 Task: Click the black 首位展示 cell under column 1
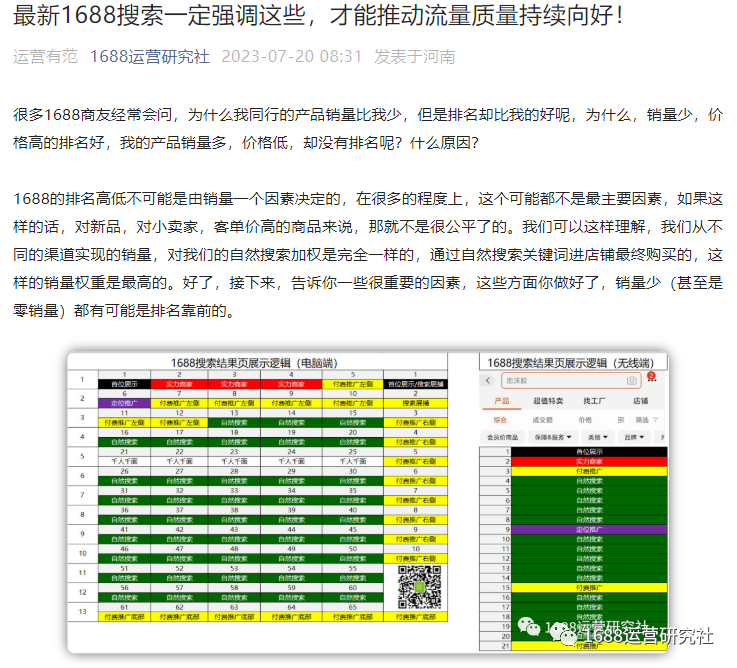tap(124, 384)
